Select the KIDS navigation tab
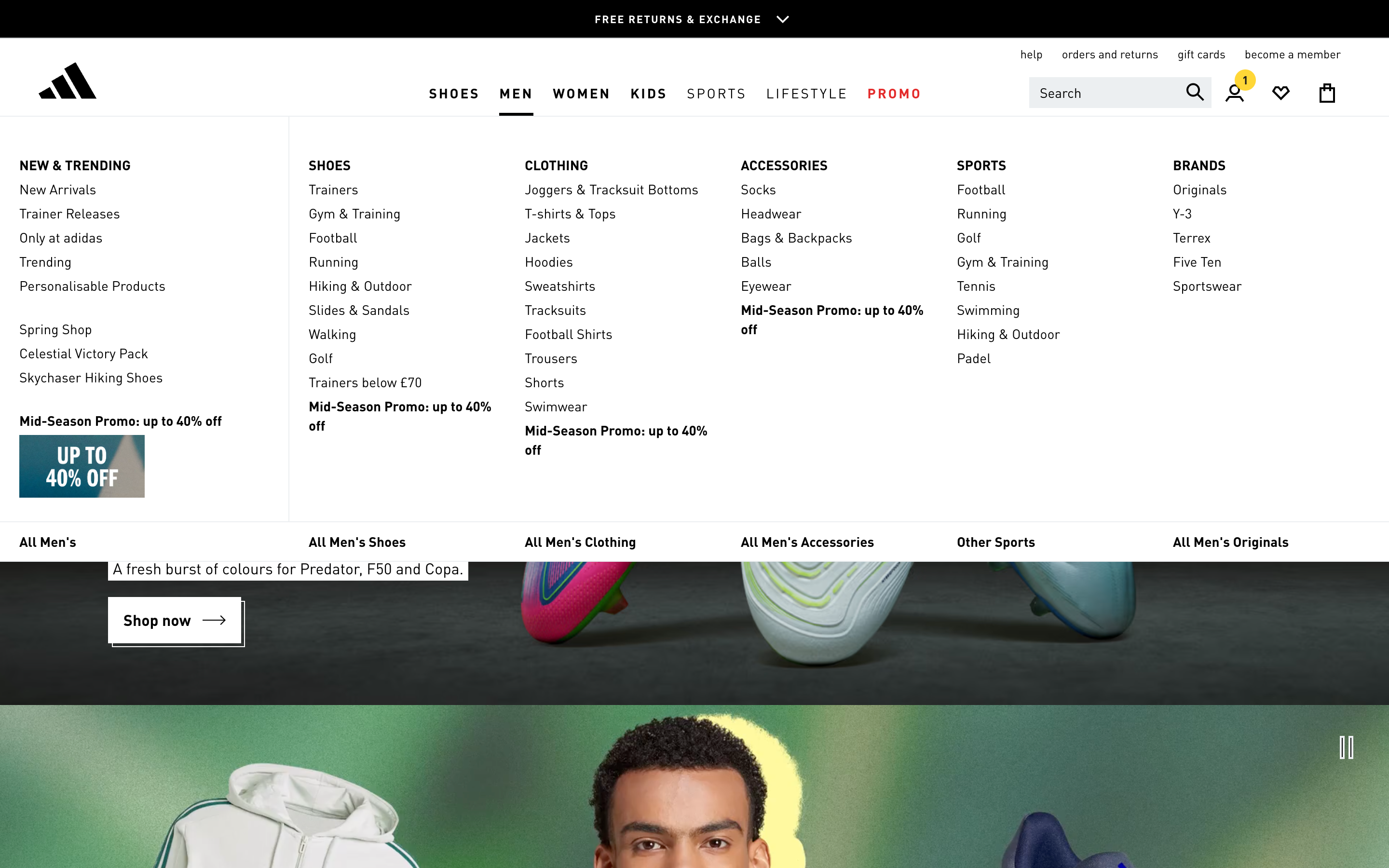The image size is (1389, 868). tap(648, 94)
